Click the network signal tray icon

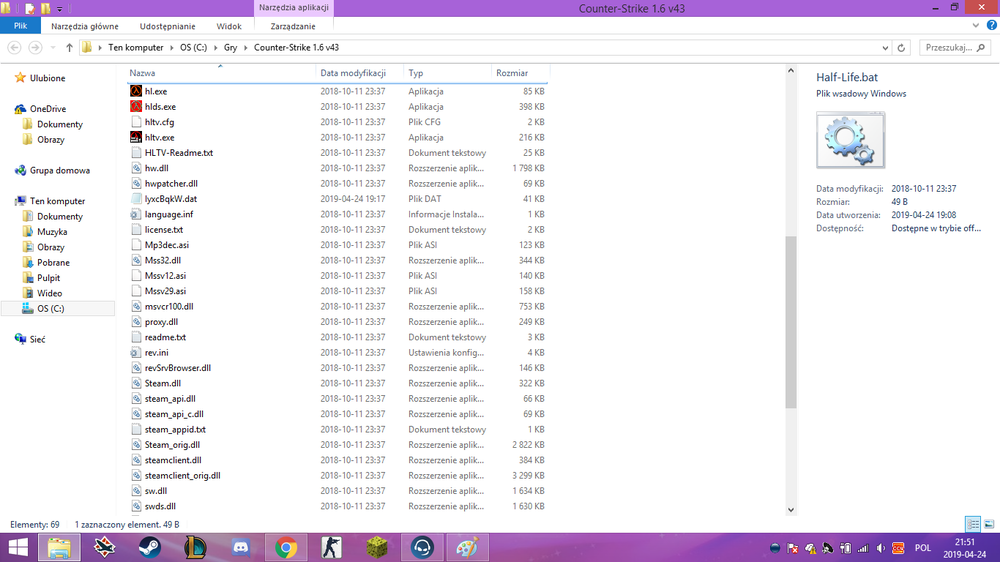click(863, 548)
